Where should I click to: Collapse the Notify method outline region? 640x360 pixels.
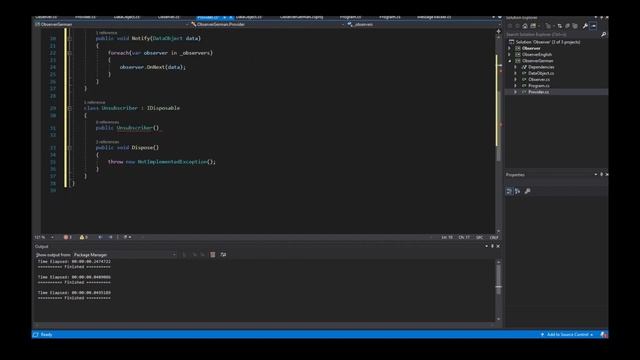69,39
